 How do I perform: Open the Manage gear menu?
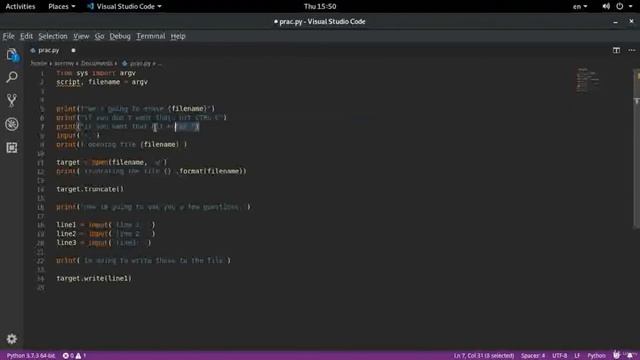click(12, 338)
